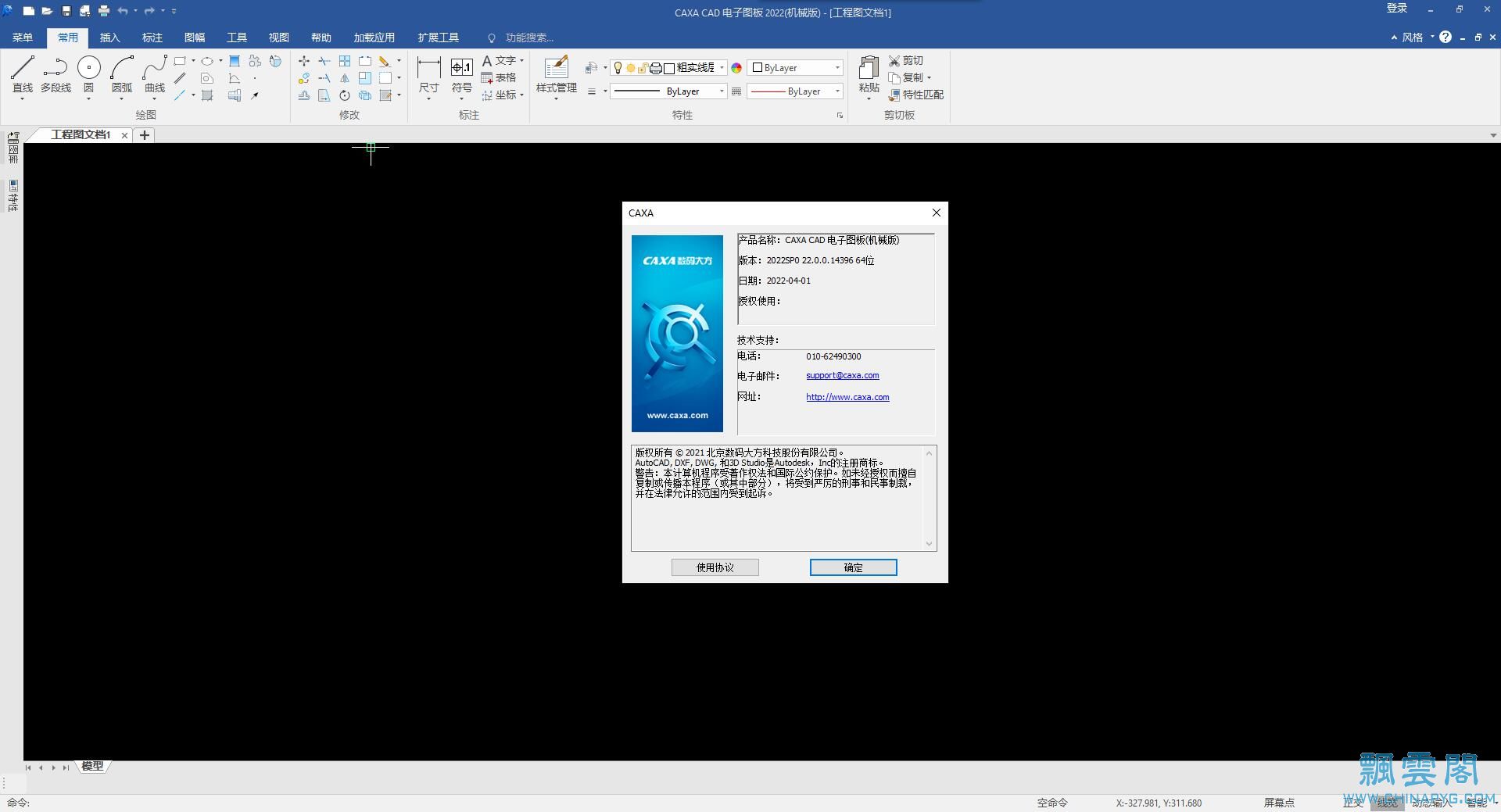This screenshot has width=1501, height=812.
Task: Toggle the layer print icon
Action: pos(656,68)
